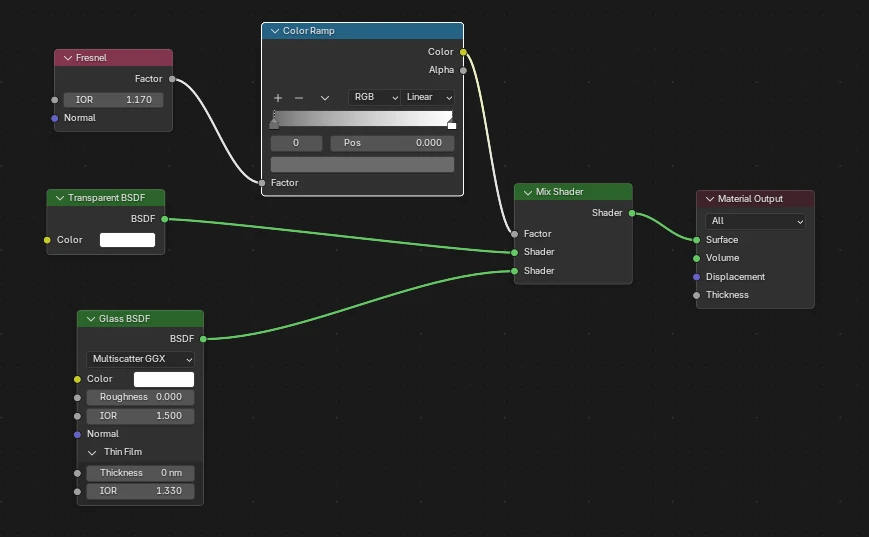869x537 pixels.
Task: Open the Material Output target All dropdown
Action: pyautogui.click(x=755, y=221)
